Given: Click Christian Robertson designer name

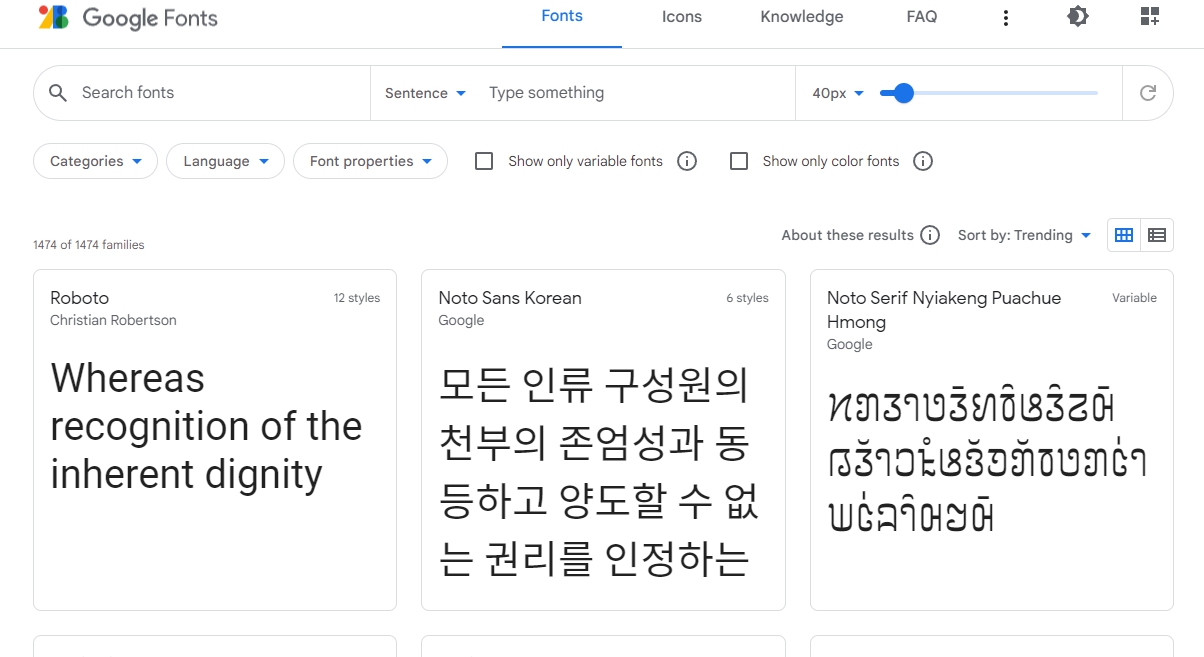Looking at the screenshot, I should [113, 321].
